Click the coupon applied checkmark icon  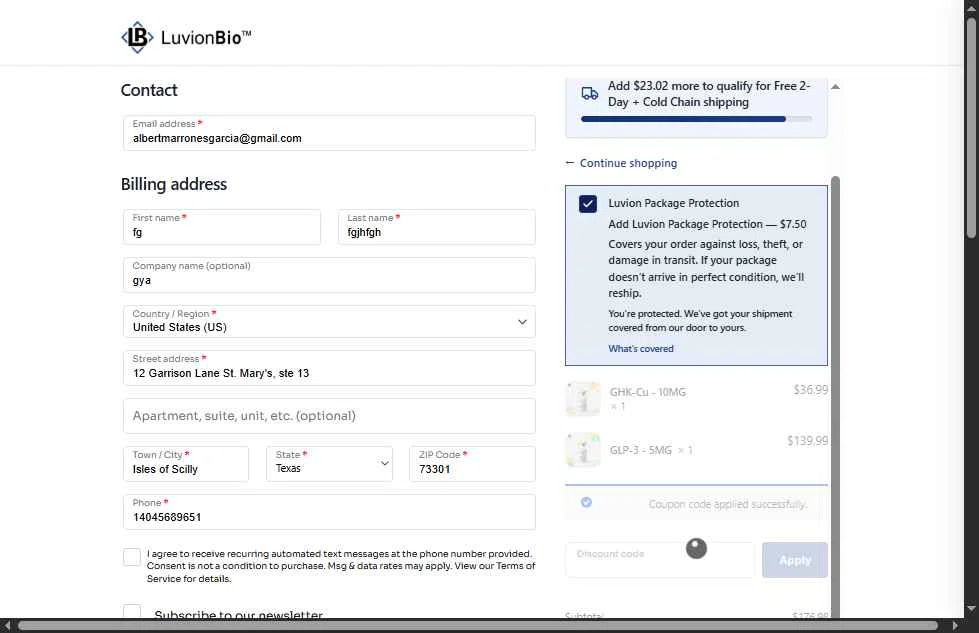[x=586, y=502]
